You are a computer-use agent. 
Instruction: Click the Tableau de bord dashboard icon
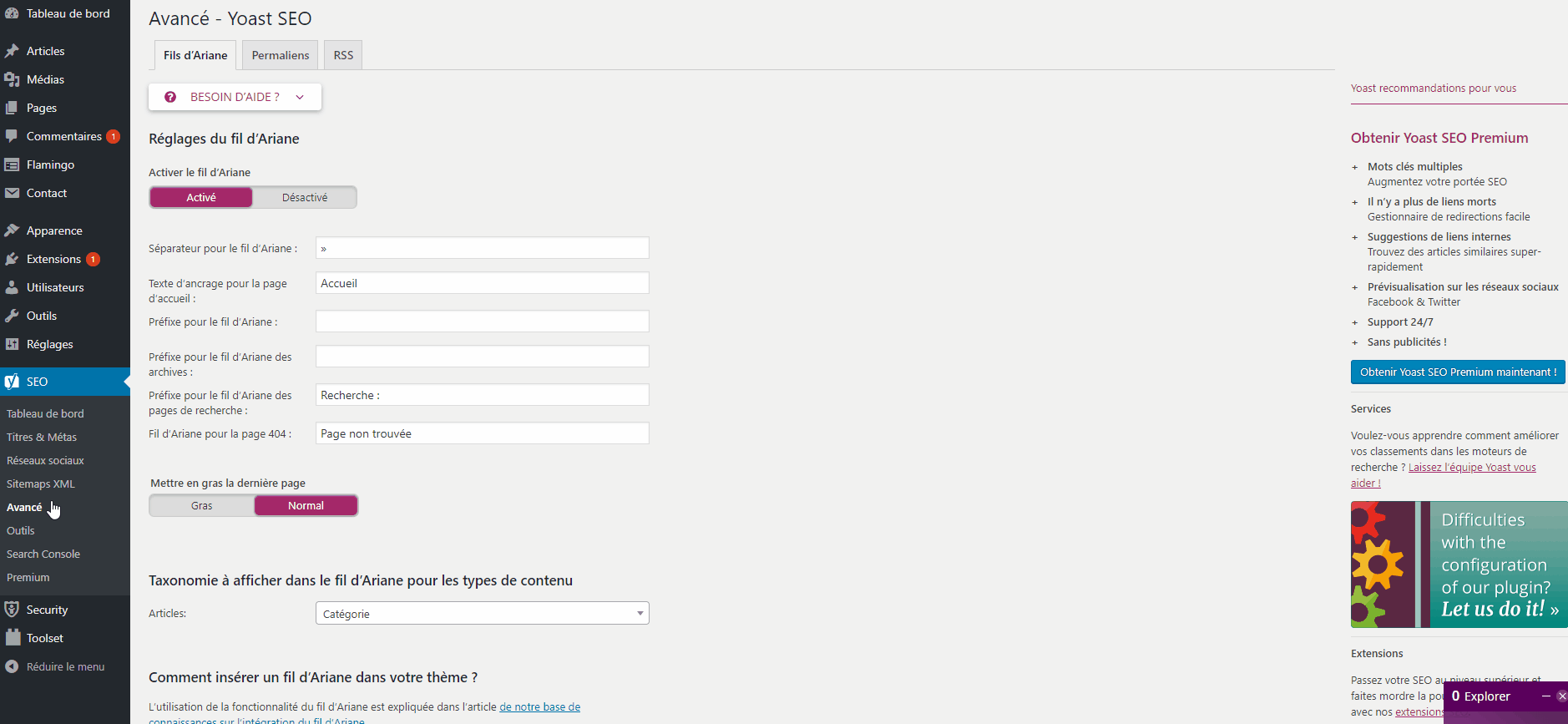(12, 13)
